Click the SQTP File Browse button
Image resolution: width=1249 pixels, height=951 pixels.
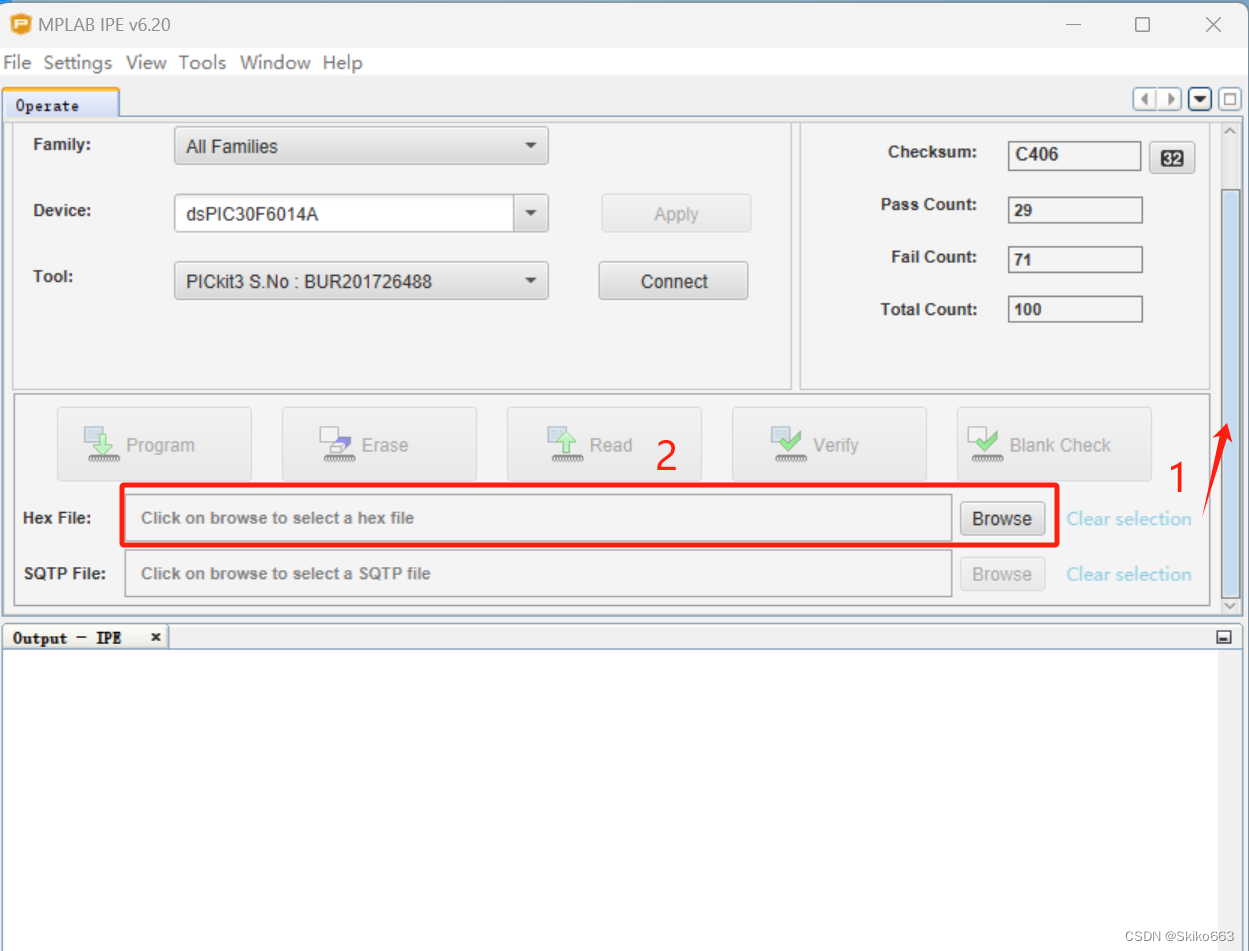pos(1002,574)
